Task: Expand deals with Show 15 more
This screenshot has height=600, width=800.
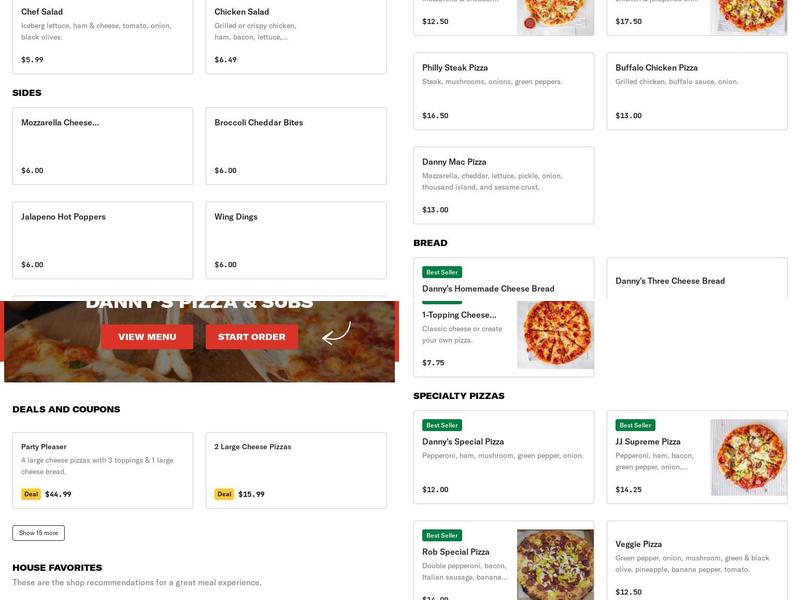Action: coord(36,532)
